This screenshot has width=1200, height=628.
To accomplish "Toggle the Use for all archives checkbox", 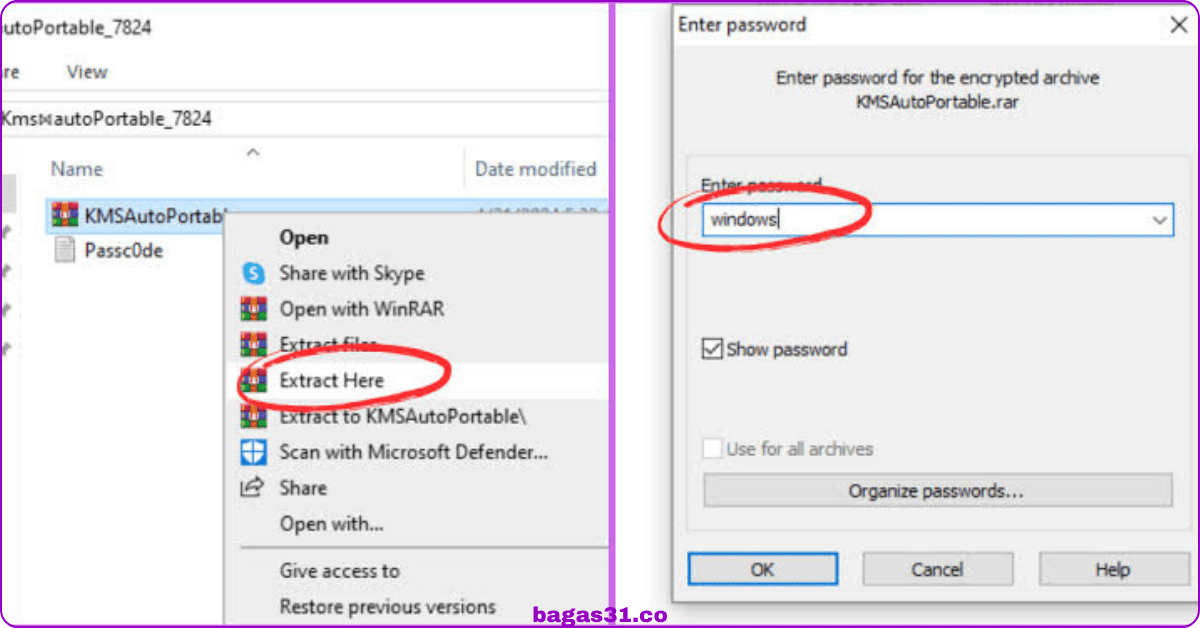I will click(712, 449).
